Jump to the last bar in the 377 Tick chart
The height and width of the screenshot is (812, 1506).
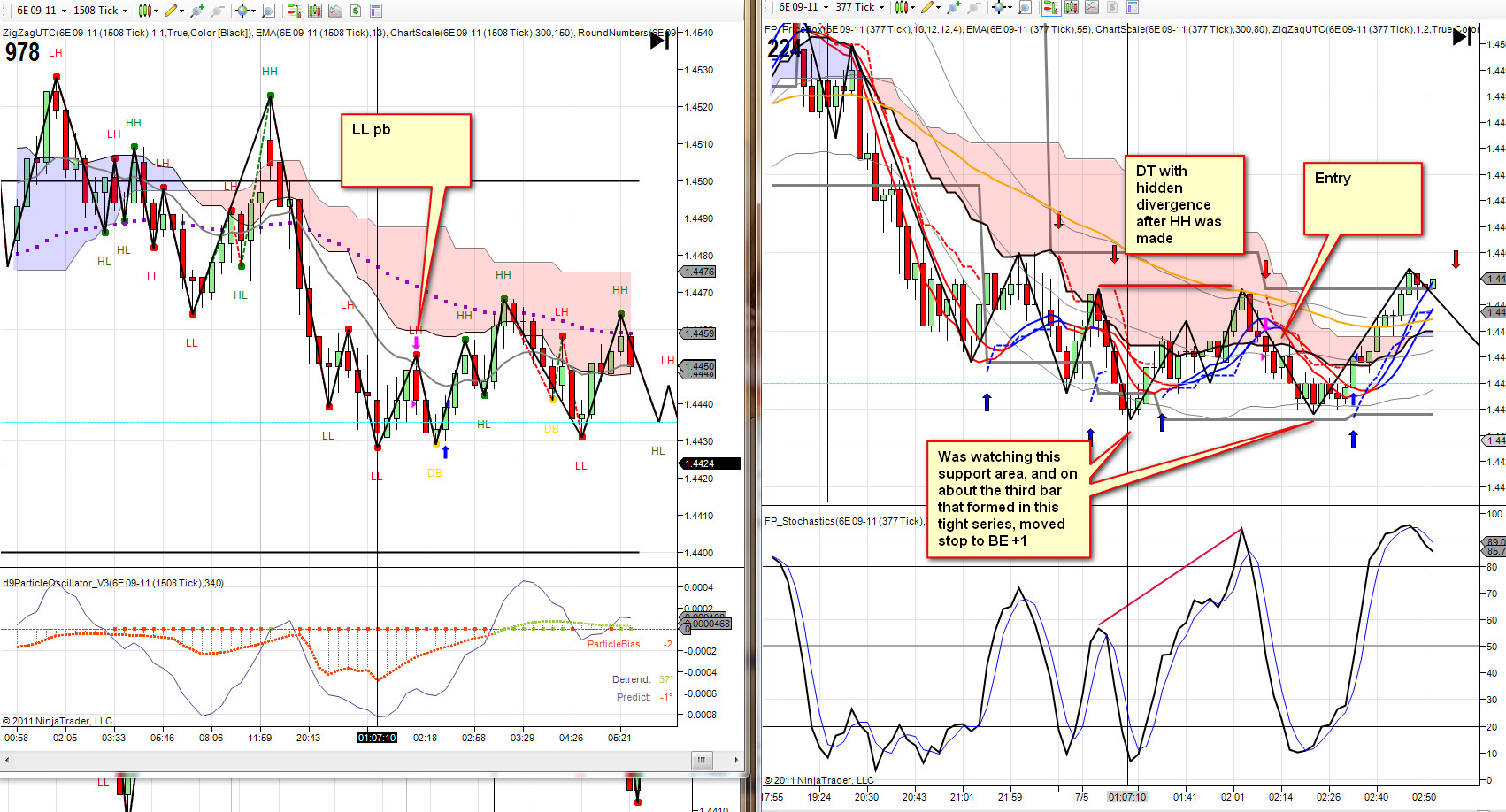click(x=1463, y=37)
